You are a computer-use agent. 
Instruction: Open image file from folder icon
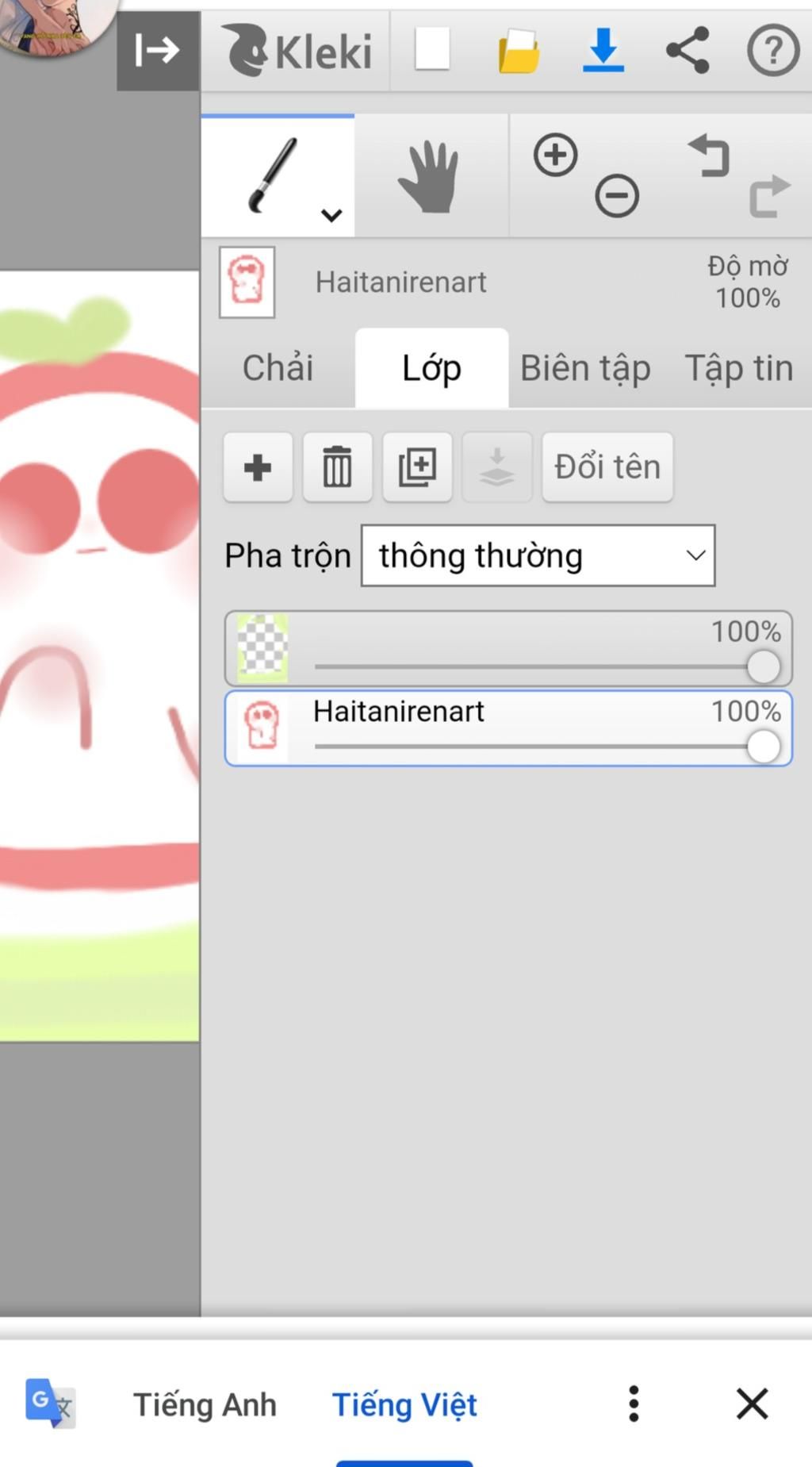(519, 51)
